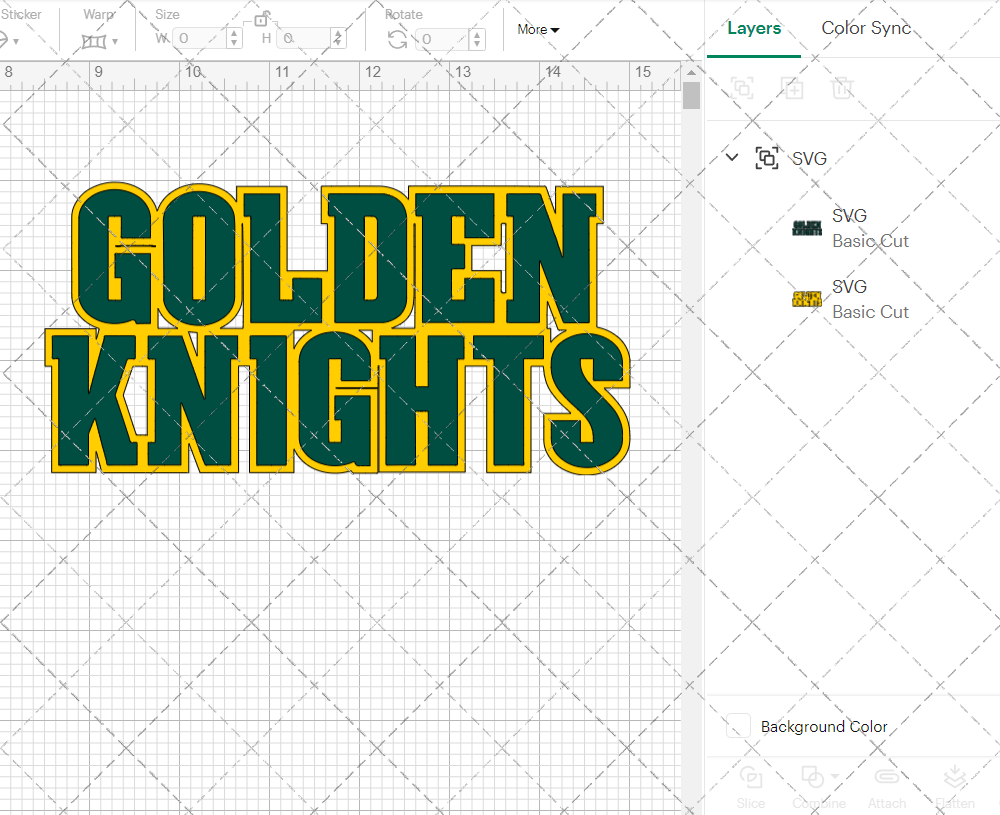Click the duplicate layer icon
Viewport: 1000px width, 815px height.
[x=793, y=88]
